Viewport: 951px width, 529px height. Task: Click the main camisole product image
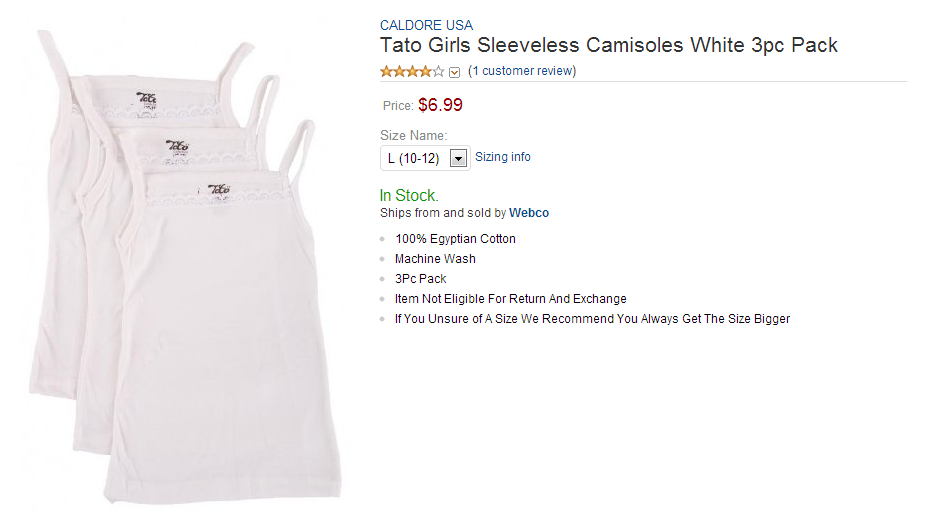184,267
